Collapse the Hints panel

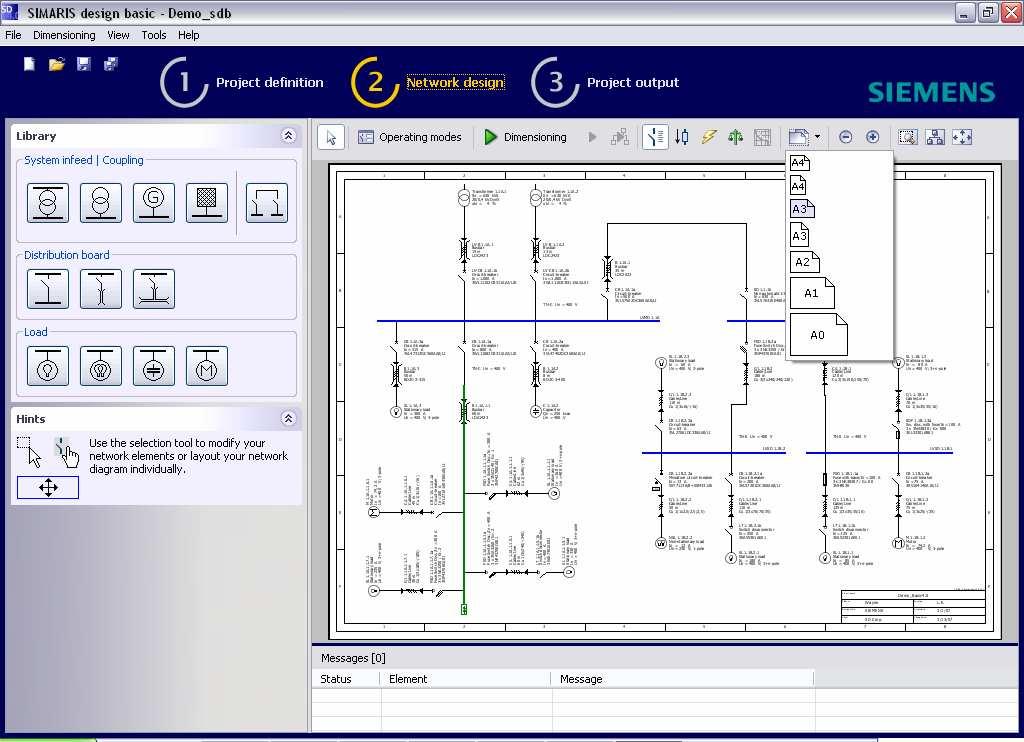288,418
